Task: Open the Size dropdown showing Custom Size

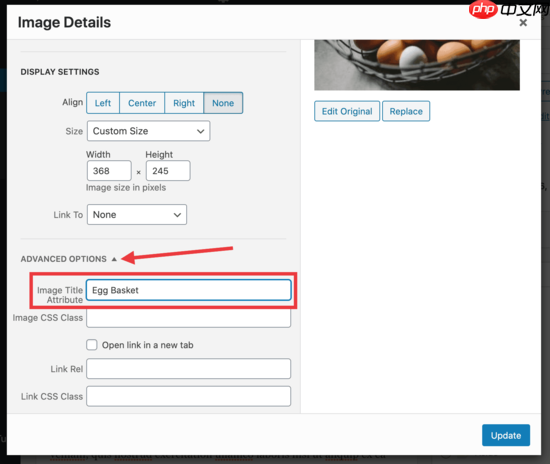Action: pos(149,131)
